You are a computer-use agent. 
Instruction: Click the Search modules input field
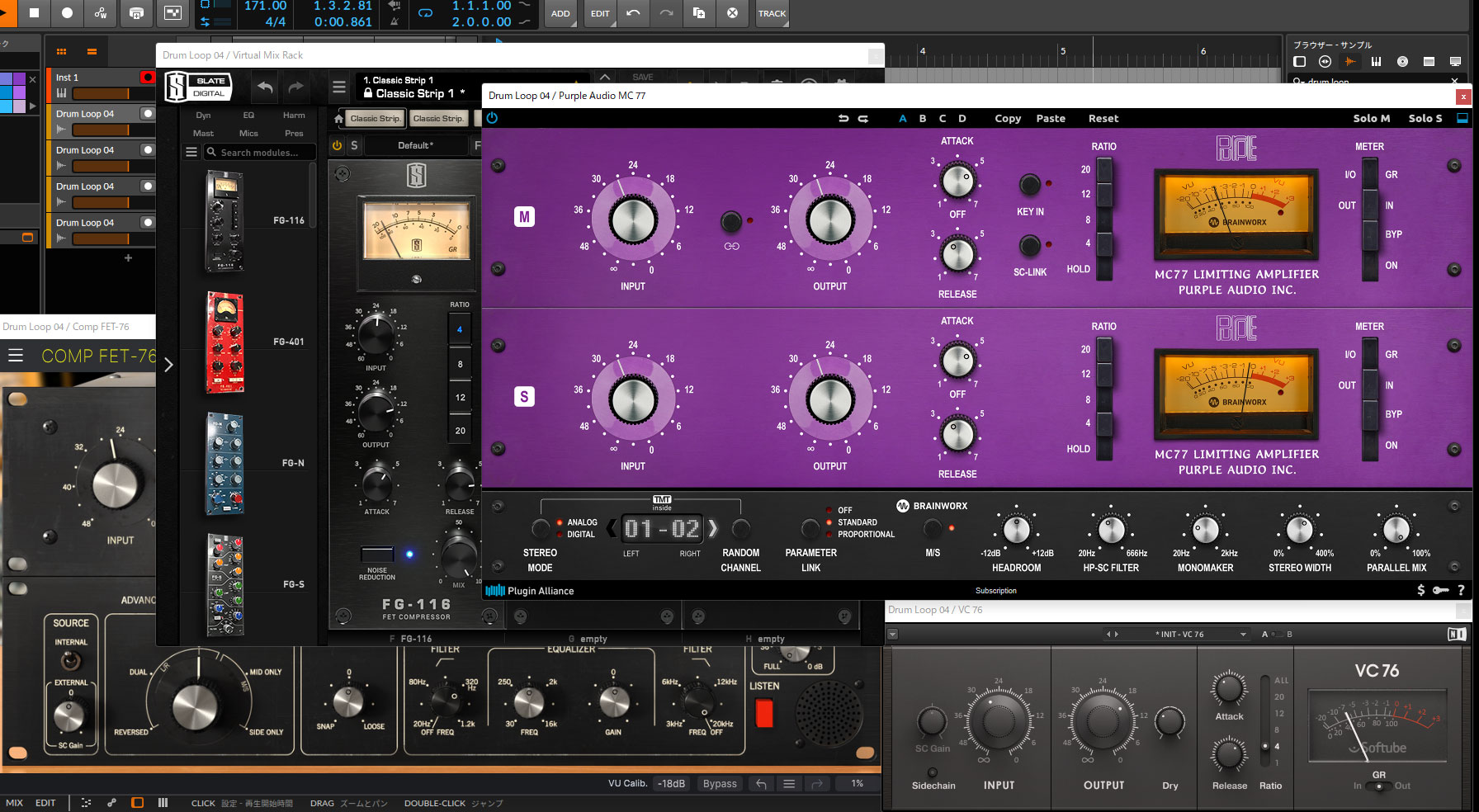(260, 152)
